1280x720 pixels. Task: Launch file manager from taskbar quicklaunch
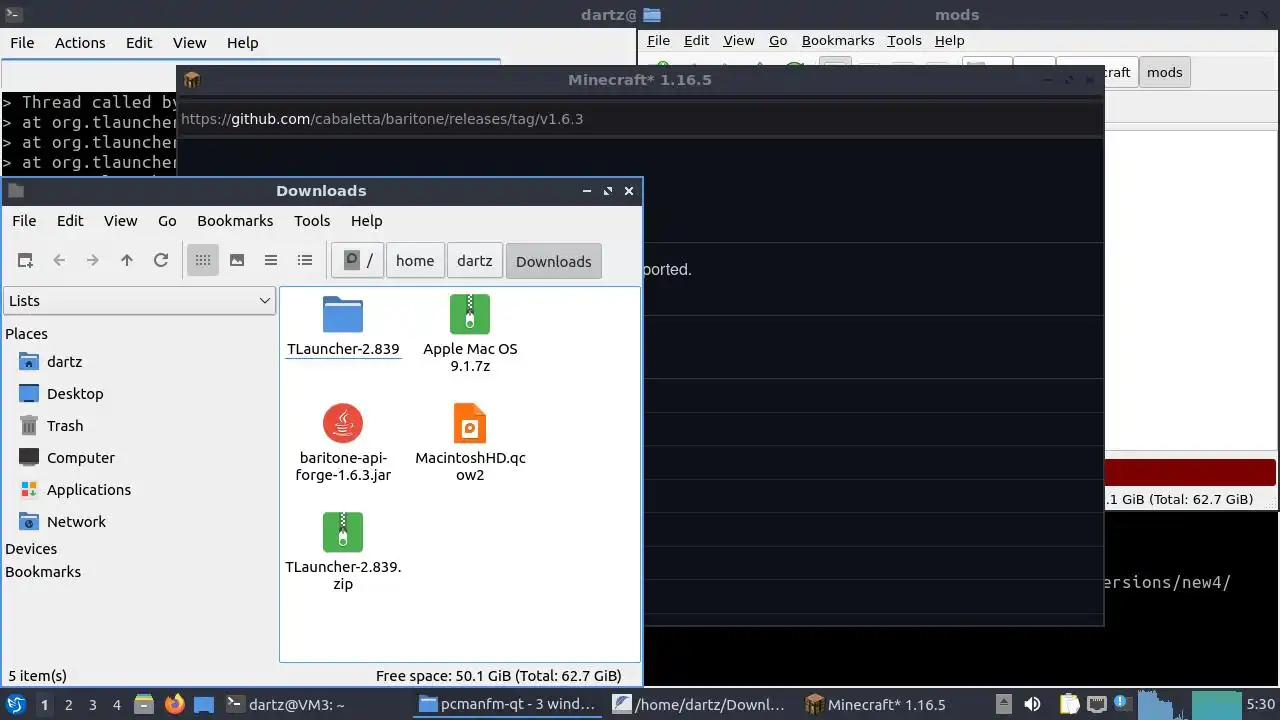click(x=144, y=704)
